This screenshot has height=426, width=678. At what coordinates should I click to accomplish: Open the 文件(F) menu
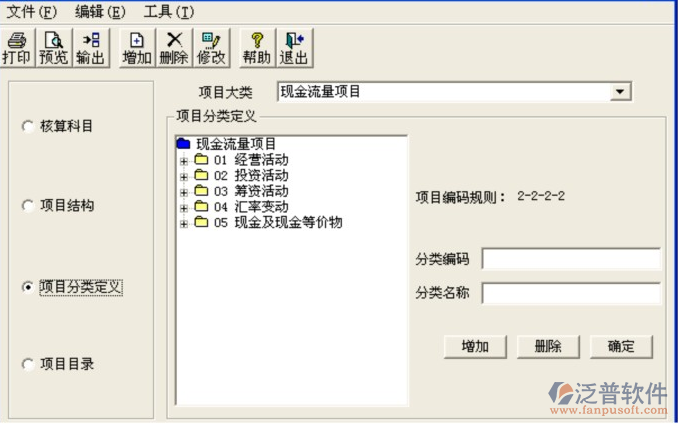[x=31, y=12]
